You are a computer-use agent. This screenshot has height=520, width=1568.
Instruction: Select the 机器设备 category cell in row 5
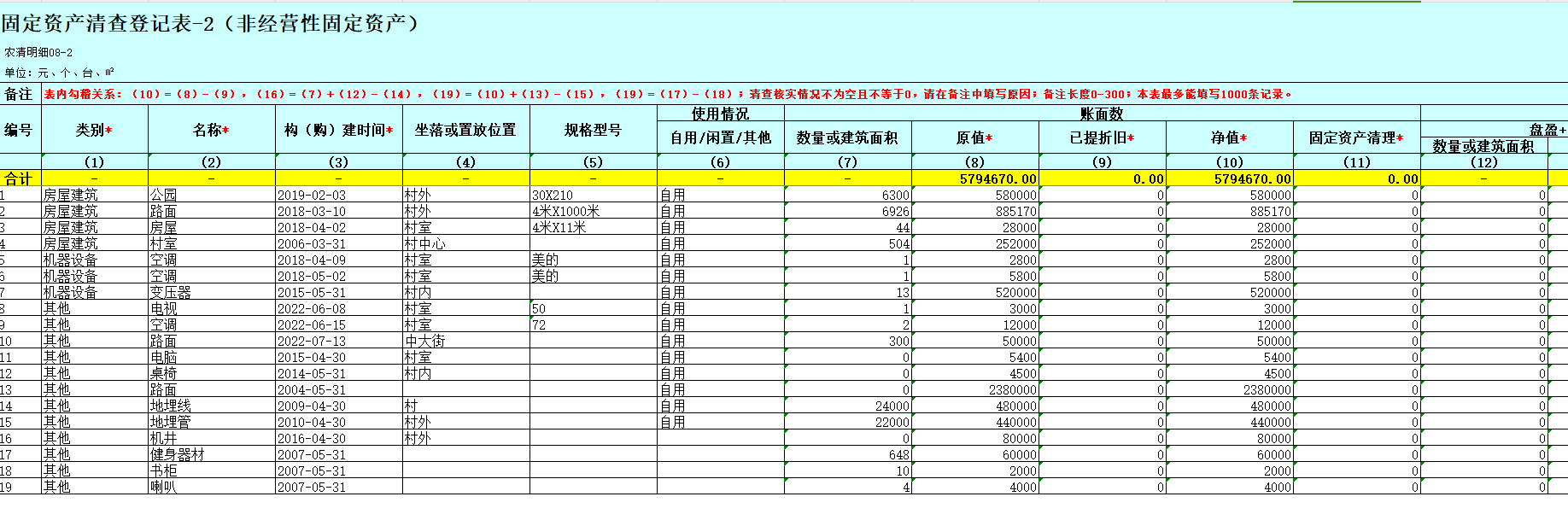(x=94, y=260)
